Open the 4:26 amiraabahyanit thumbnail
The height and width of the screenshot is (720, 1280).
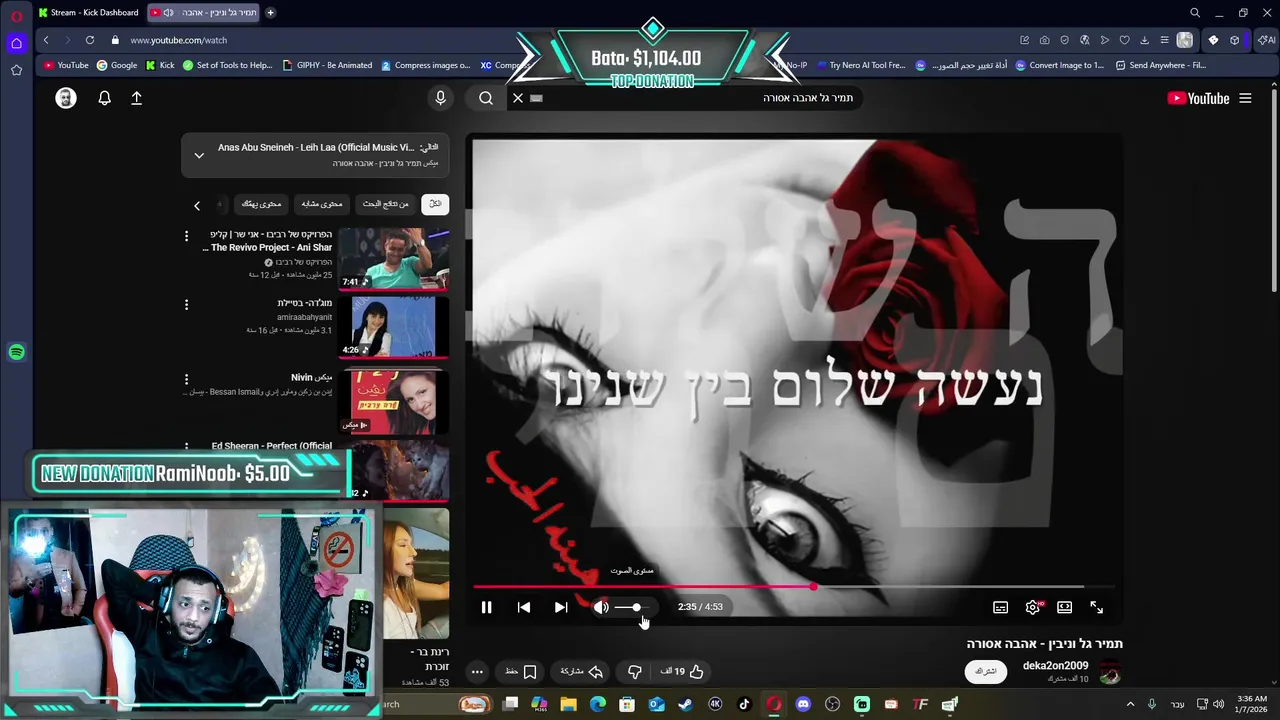coord(394,327)
